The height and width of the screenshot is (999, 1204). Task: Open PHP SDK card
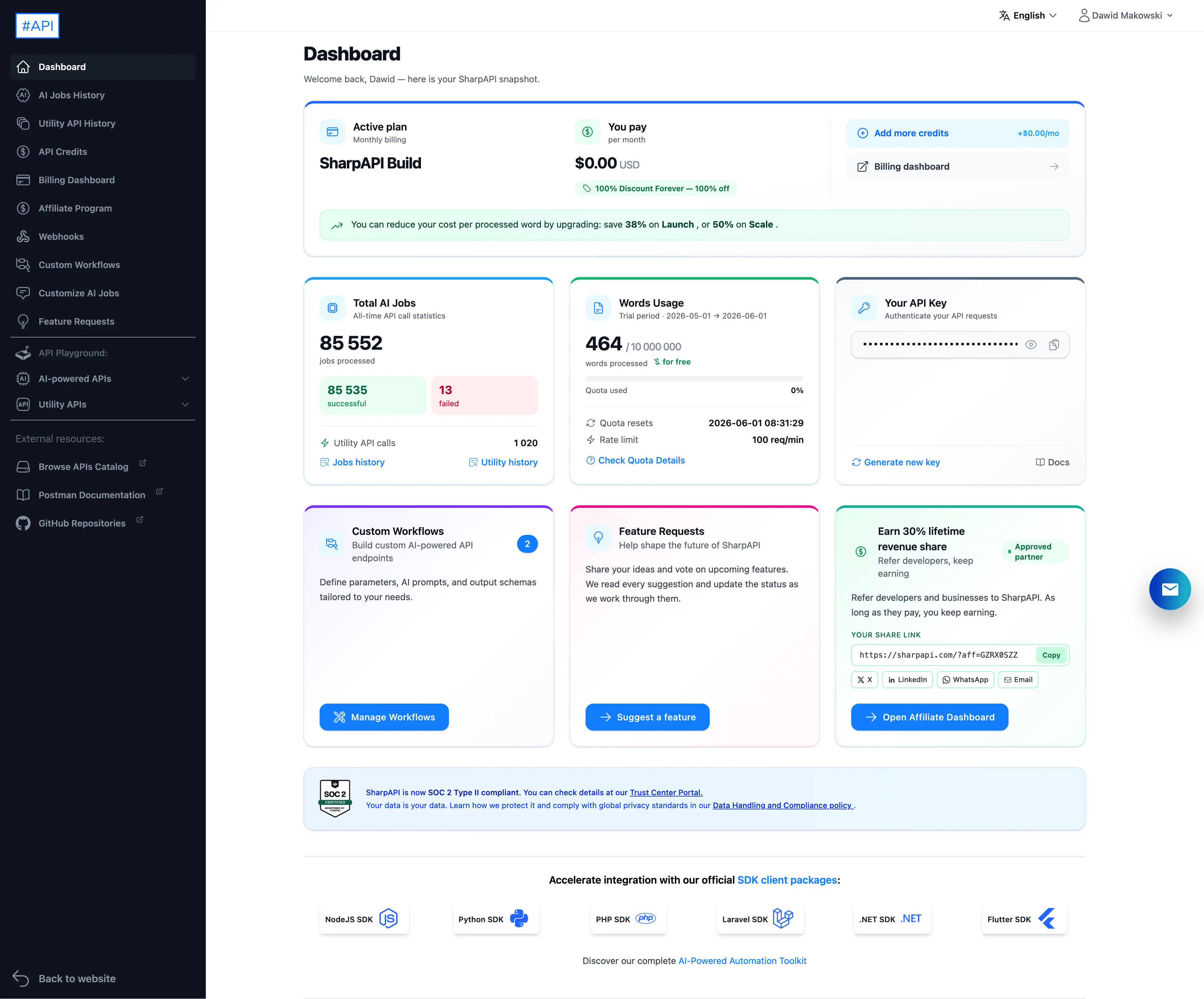point(628,919)
